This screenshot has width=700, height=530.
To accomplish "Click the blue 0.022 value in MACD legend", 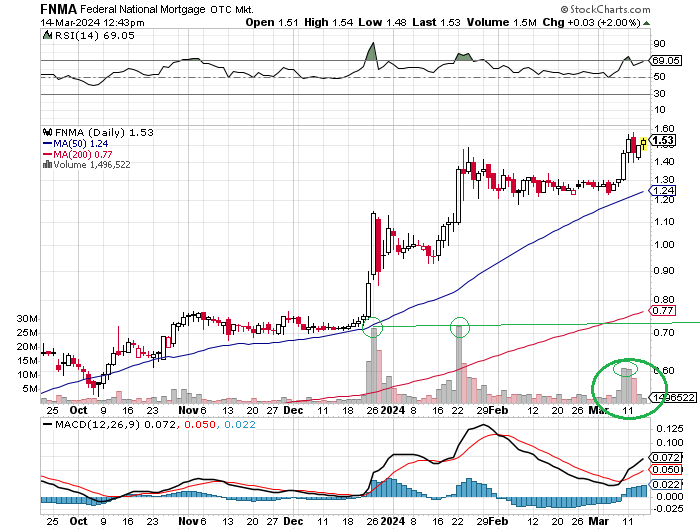I will [x=240, y=425].
